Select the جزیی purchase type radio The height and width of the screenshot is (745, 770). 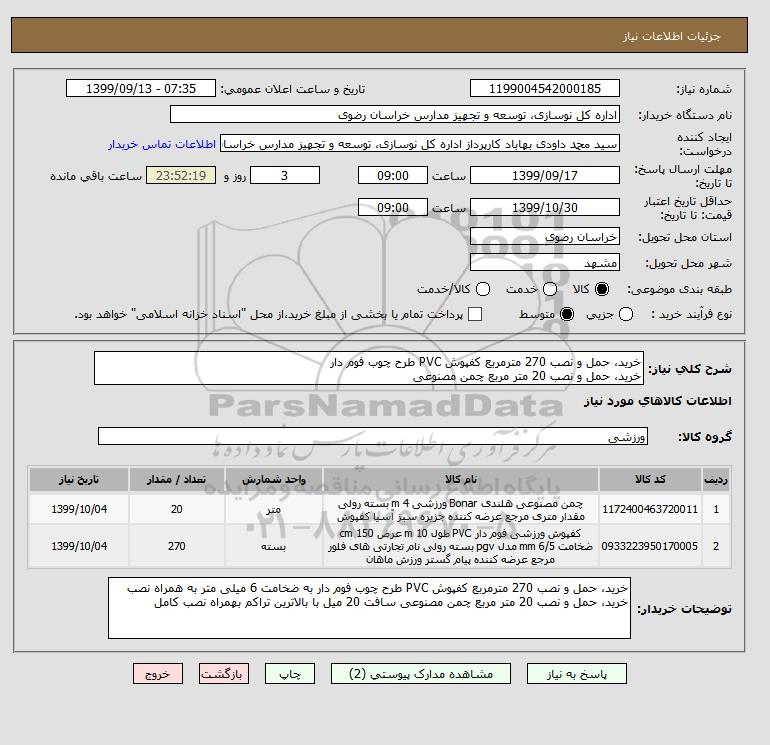pos(626,314)
